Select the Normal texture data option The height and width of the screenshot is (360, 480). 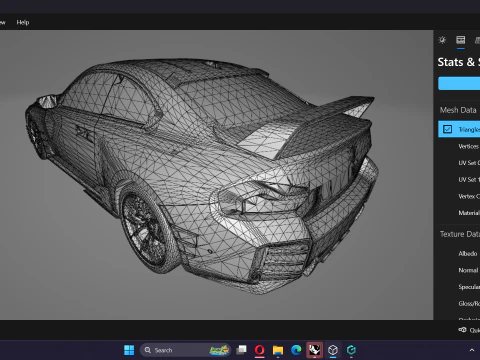click(x=468, y=270)
